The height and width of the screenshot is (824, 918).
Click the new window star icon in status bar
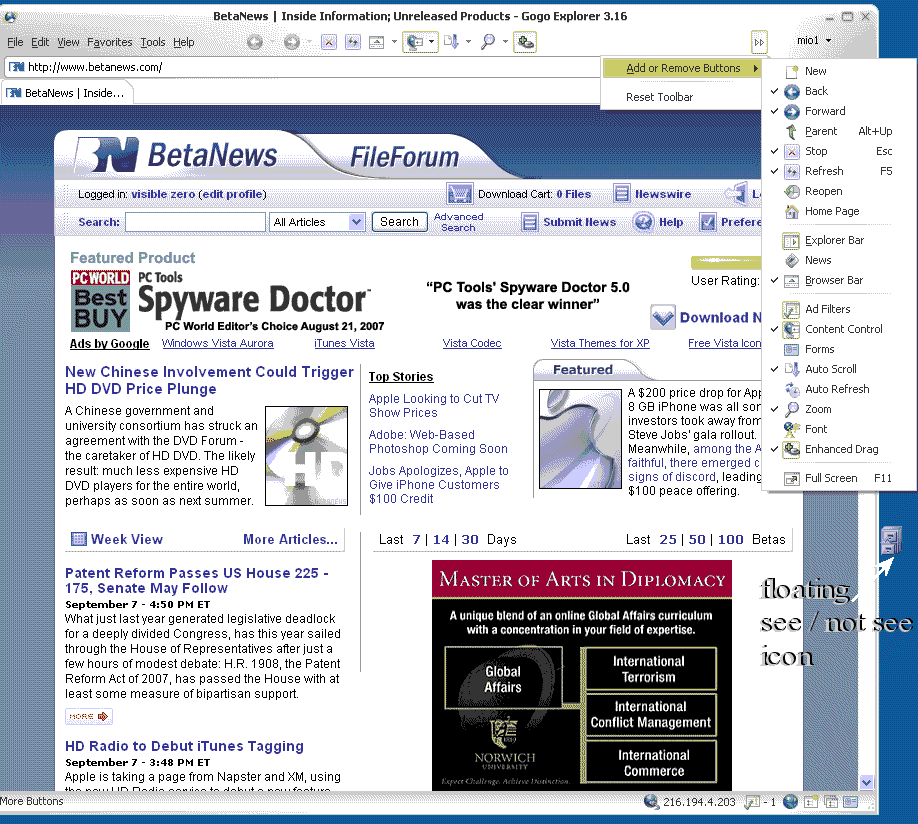coord(811,802)
